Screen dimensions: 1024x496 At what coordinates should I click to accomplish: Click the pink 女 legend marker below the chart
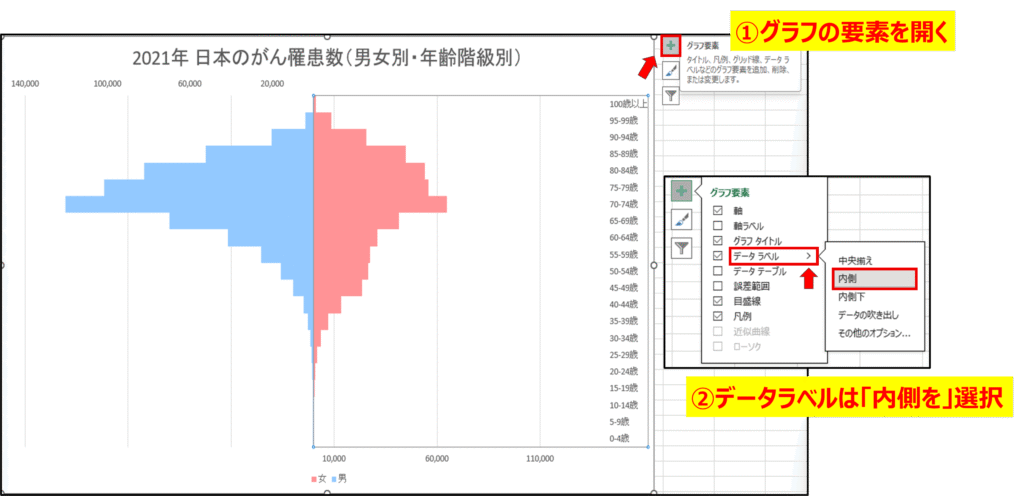(314, 478)
